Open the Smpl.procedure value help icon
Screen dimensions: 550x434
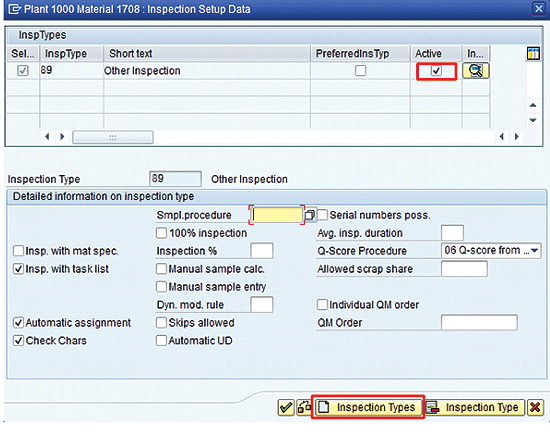tap(309, 215)
